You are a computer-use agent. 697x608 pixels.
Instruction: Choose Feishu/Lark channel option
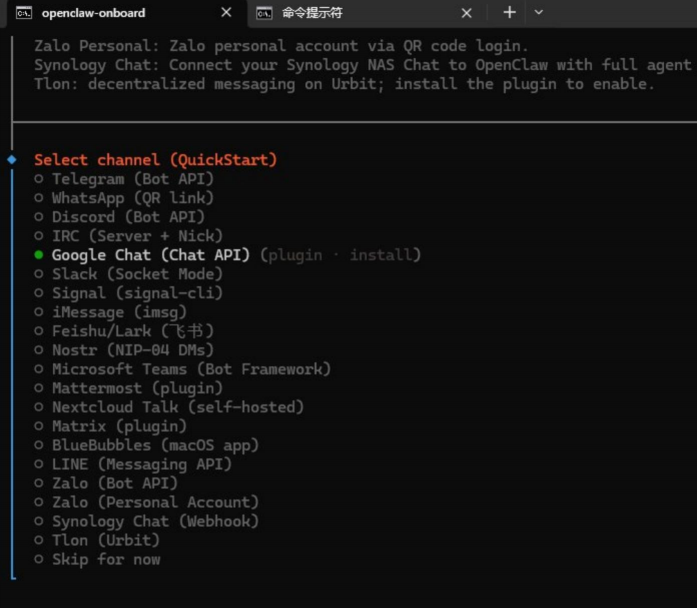coord(132,331)
